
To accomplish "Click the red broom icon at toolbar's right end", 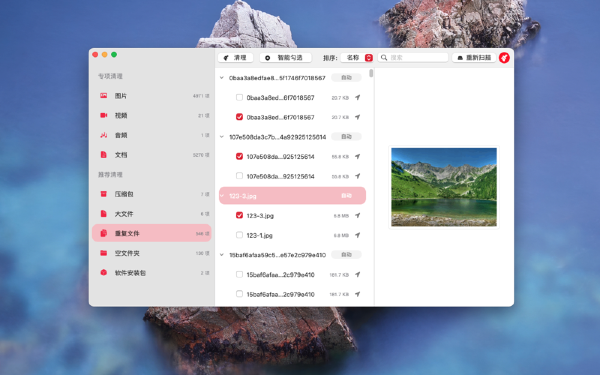I will click(504, 58).
